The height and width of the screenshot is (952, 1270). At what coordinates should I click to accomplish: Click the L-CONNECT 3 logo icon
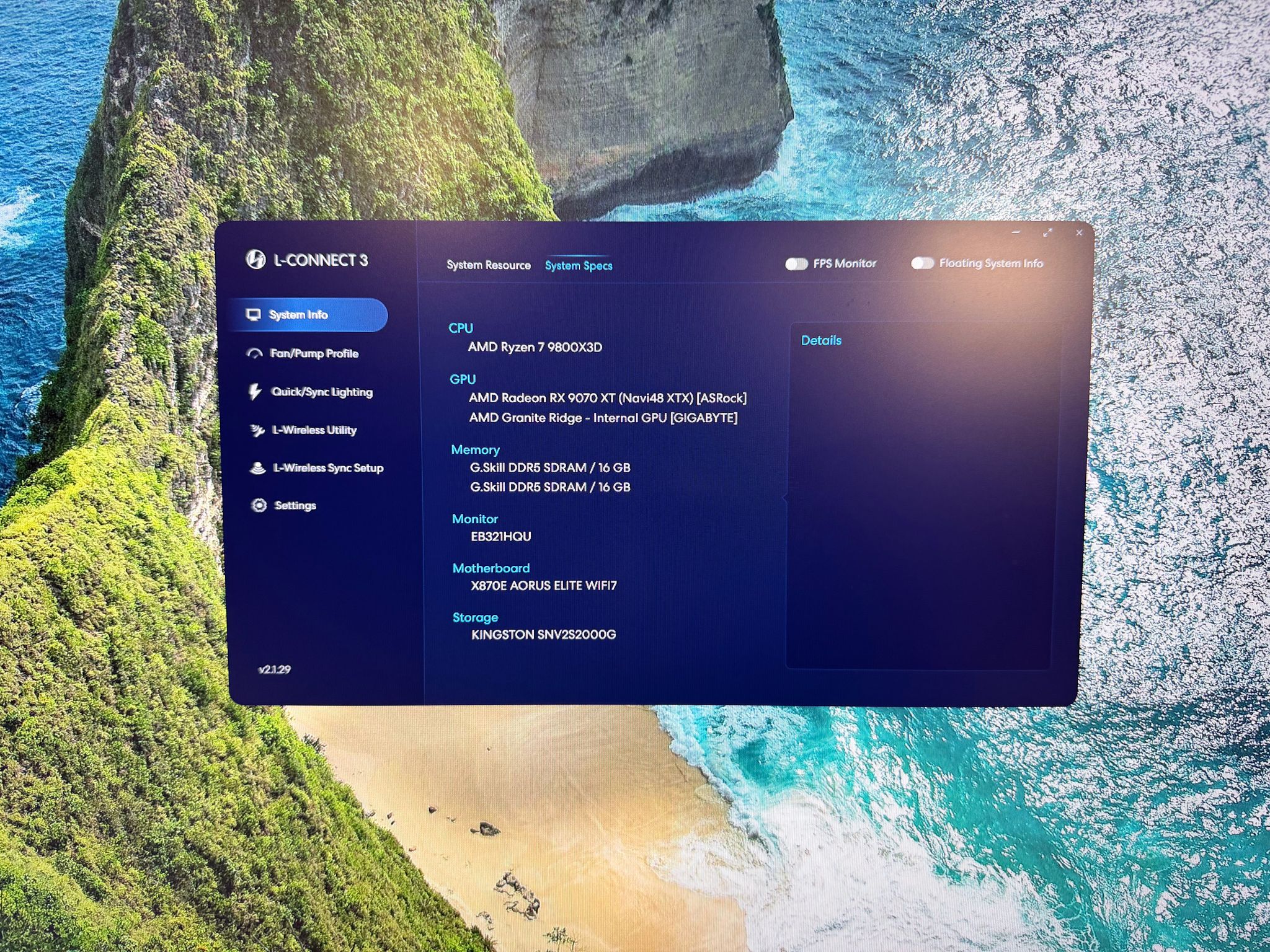pyautogui.click(x=255, y=259)
